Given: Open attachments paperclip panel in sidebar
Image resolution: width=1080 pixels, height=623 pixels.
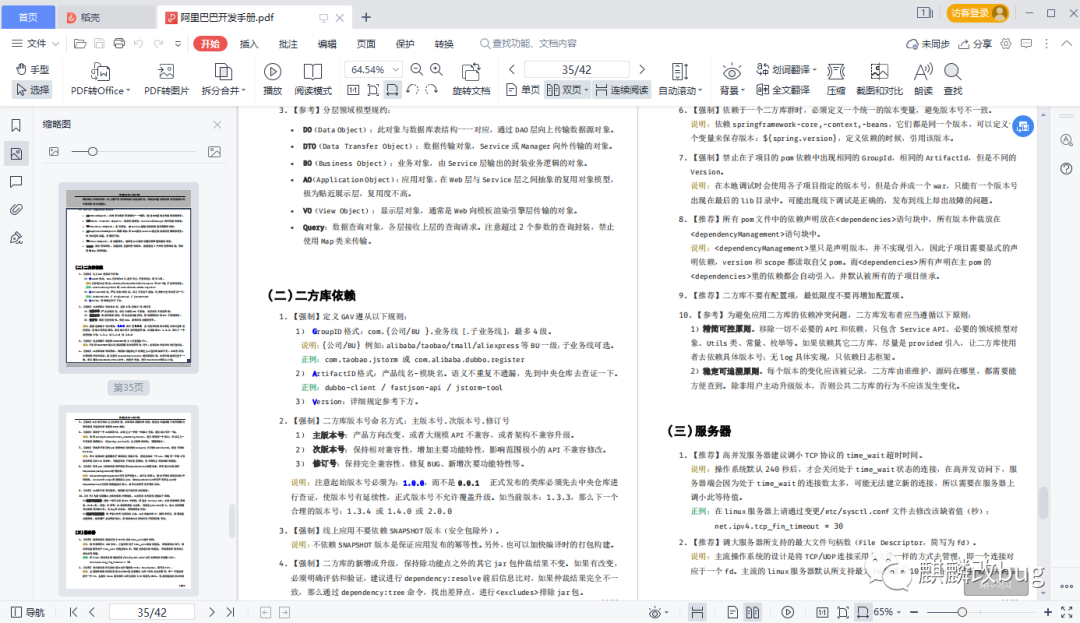Looking at the screenshot, I should point(16,209).
